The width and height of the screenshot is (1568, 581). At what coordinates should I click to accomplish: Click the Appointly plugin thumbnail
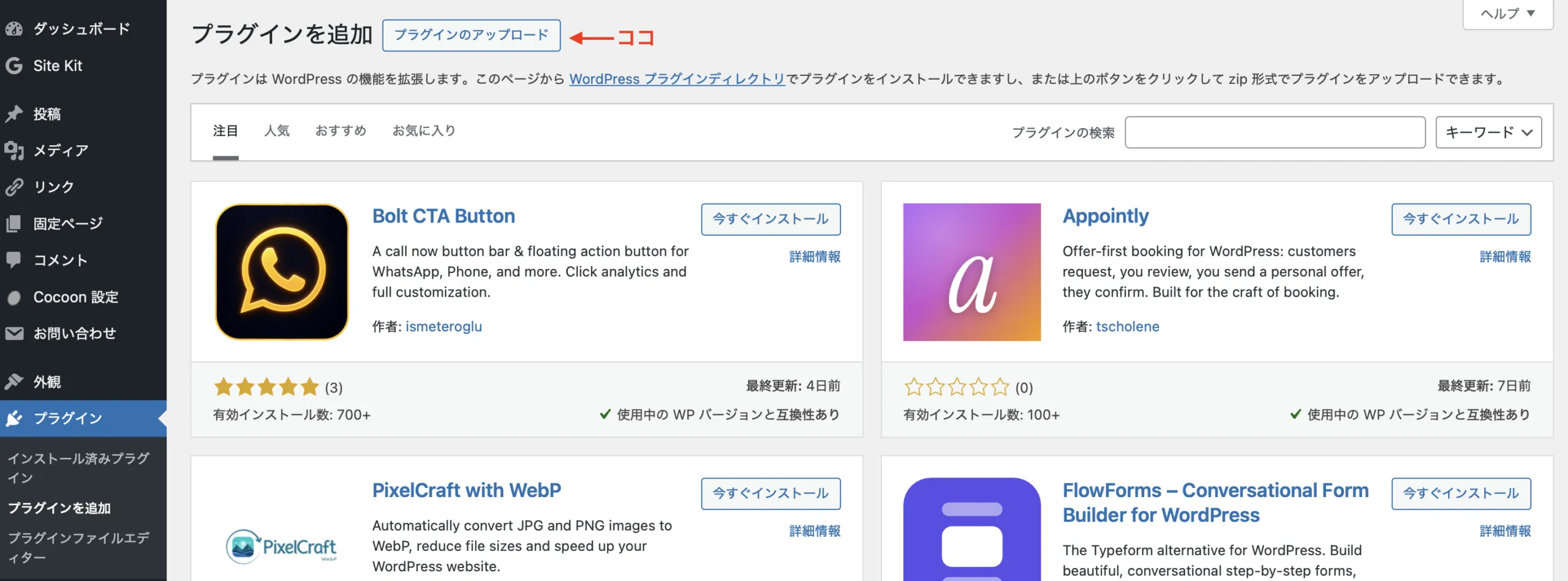972,272
